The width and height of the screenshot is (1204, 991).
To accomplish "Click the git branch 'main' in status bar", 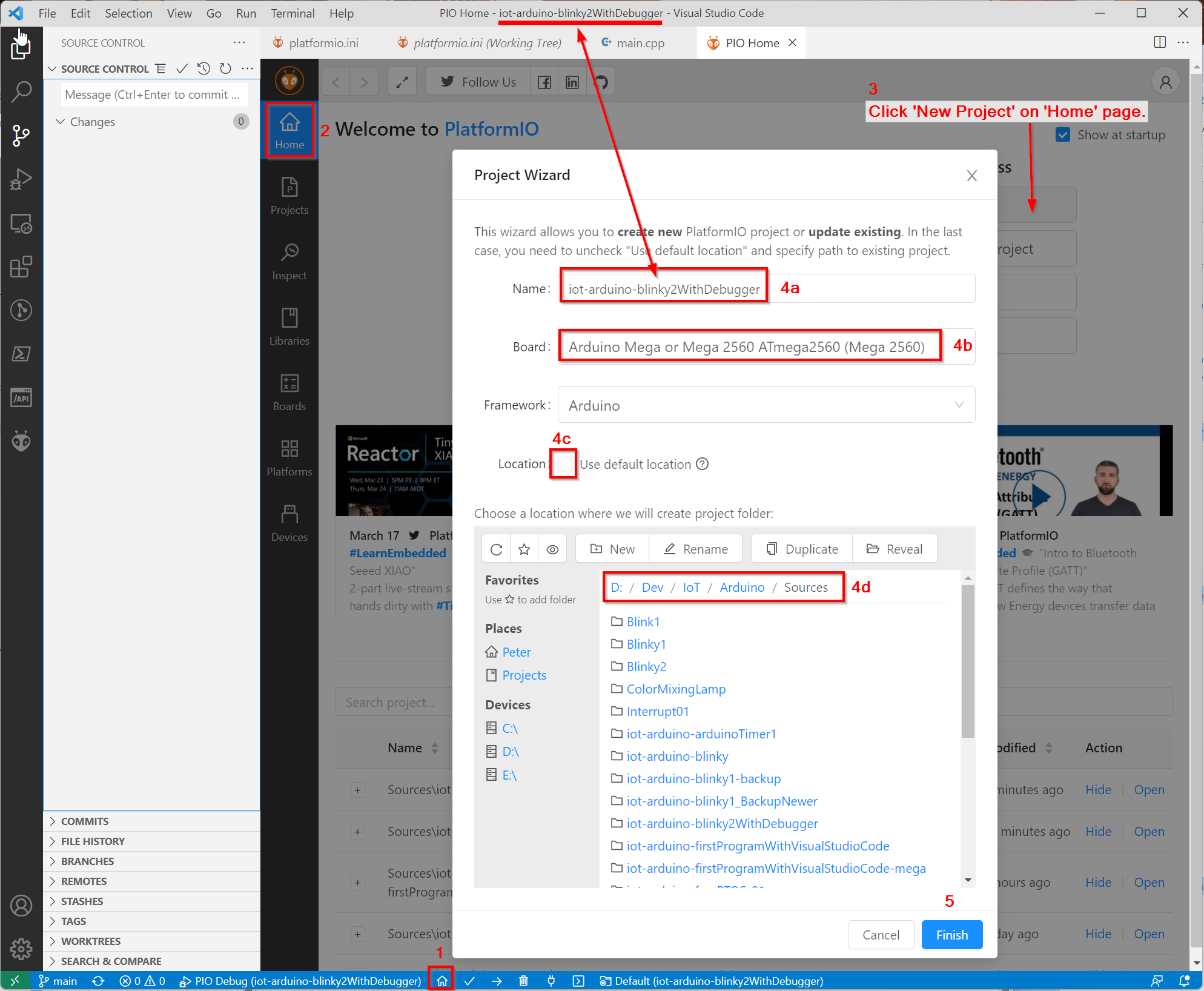I will 58,981.
